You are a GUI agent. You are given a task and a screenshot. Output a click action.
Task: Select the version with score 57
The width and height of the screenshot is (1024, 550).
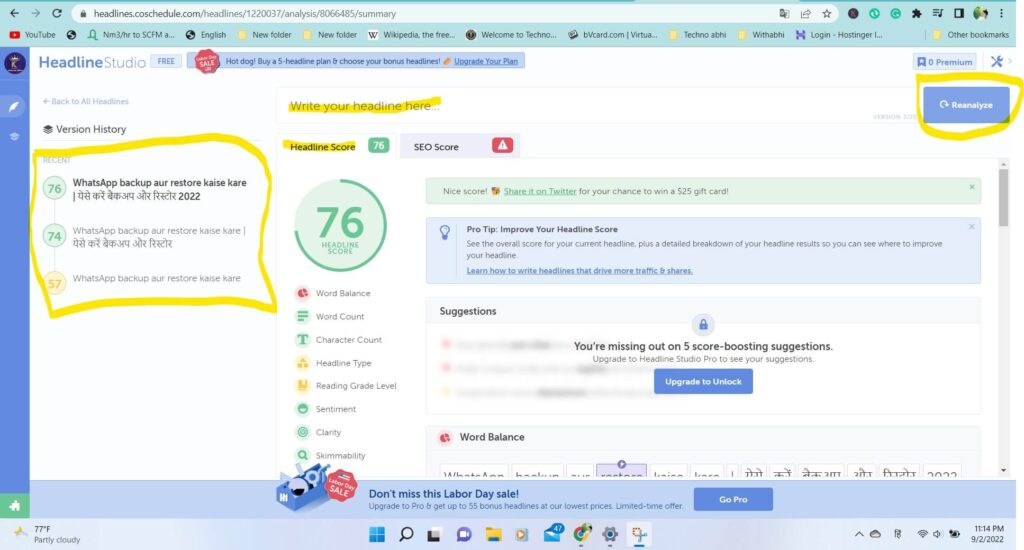[x=142, y=282]
